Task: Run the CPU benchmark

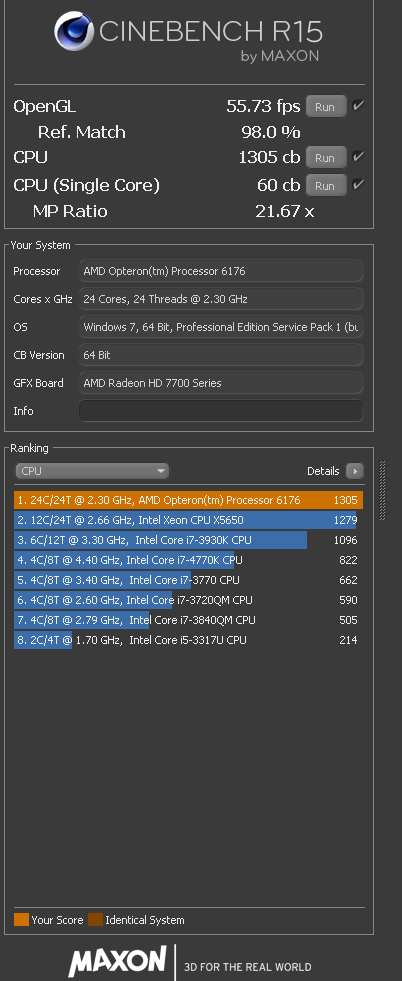Action: [x=325, y=158]
